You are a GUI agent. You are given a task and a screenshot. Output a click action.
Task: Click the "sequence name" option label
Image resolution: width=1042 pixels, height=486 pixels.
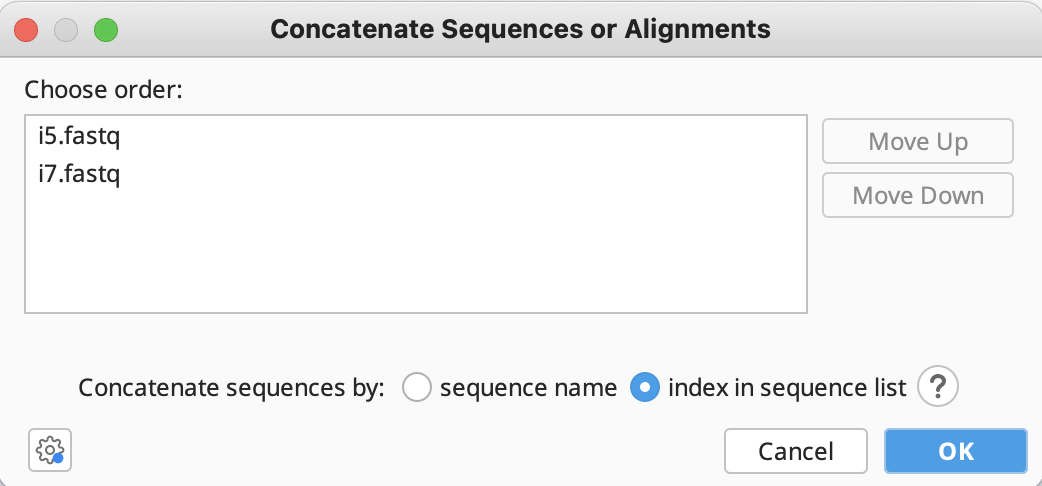click(528, 387)
